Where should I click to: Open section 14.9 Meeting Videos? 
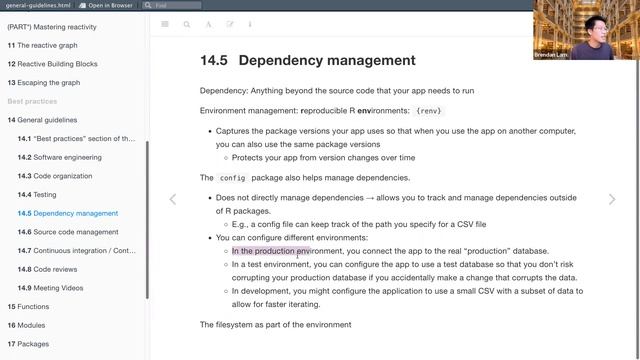(x=50, y=288)
